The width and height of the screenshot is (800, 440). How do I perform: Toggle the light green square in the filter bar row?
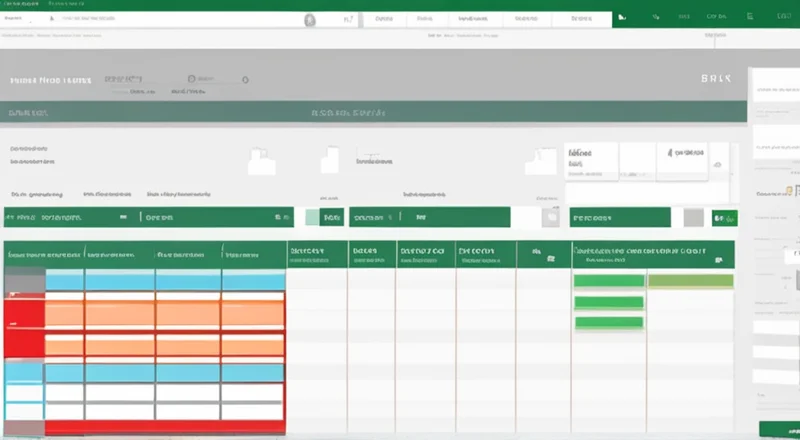point(314,217)
